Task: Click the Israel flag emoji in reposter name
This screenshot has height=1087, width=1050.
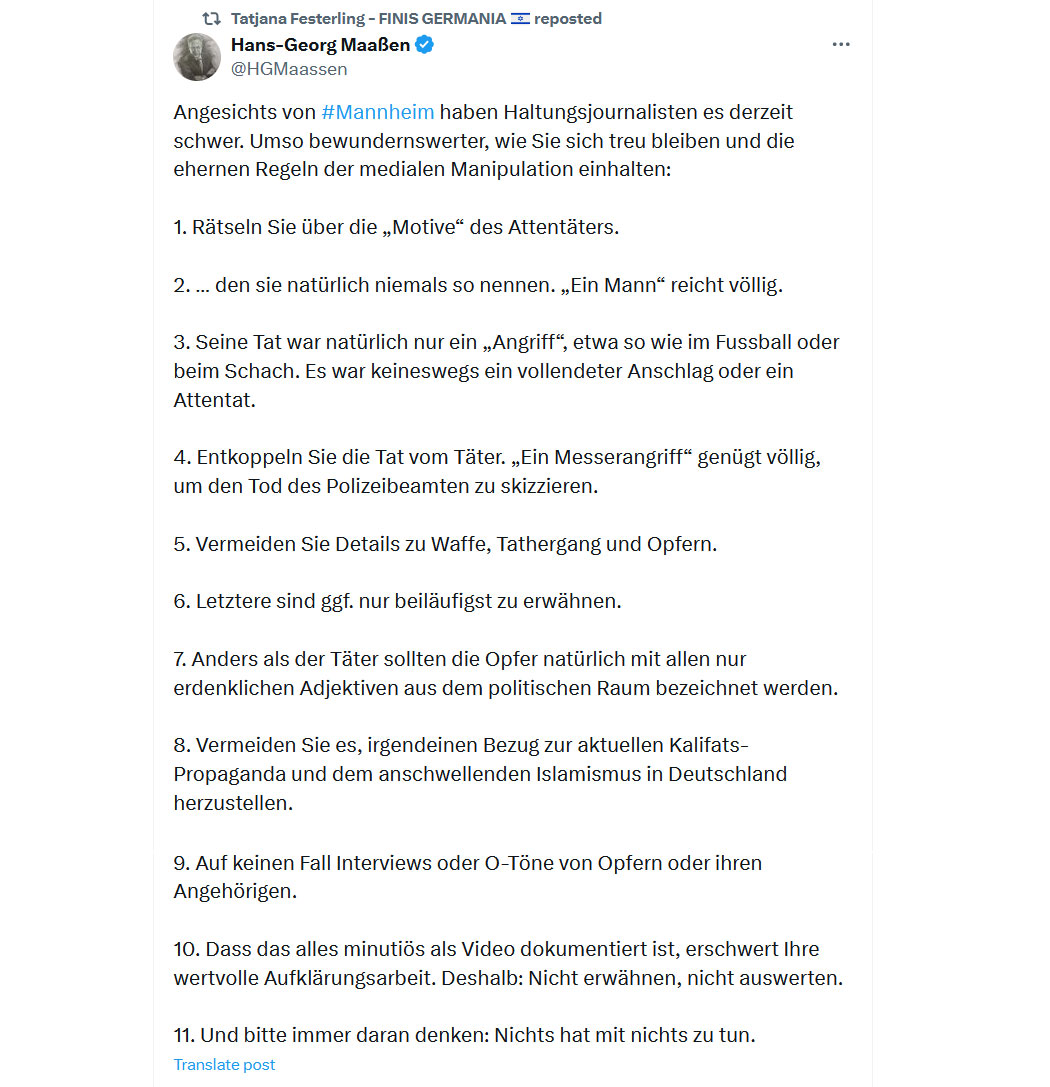Action: 520,19
